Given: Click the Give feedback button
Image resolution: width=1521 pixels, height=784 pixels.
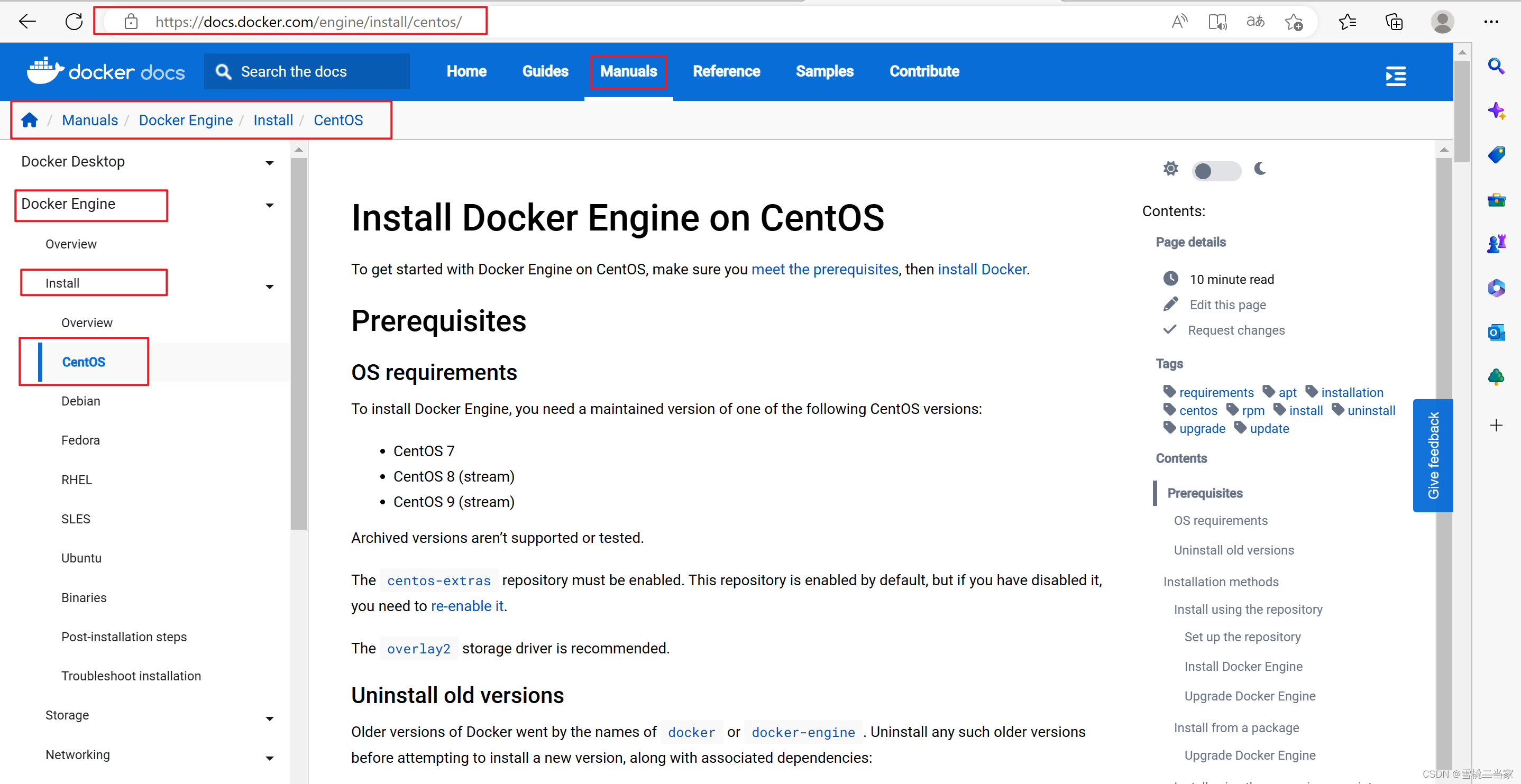Looking at the screenshot, I should point(1434,455).
